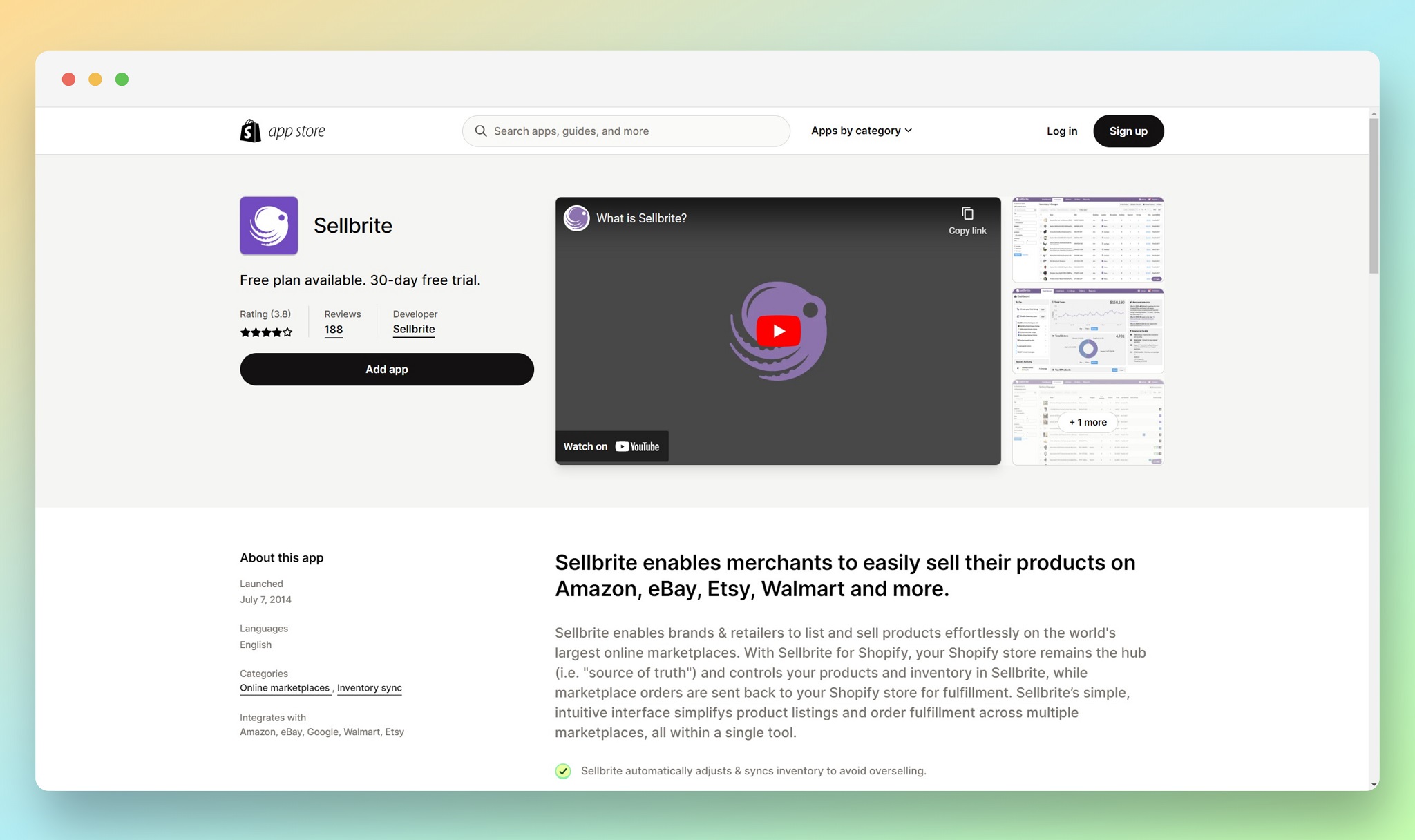Open the Sellbrite developer link
1415x840 pixels.
coord(413,329)
